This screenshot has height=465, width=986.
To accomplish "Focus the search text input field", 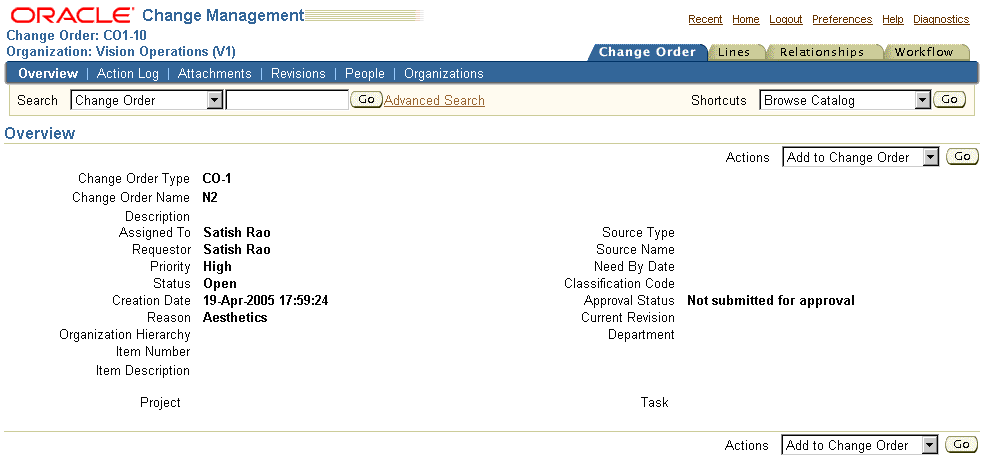I will 287,100.
